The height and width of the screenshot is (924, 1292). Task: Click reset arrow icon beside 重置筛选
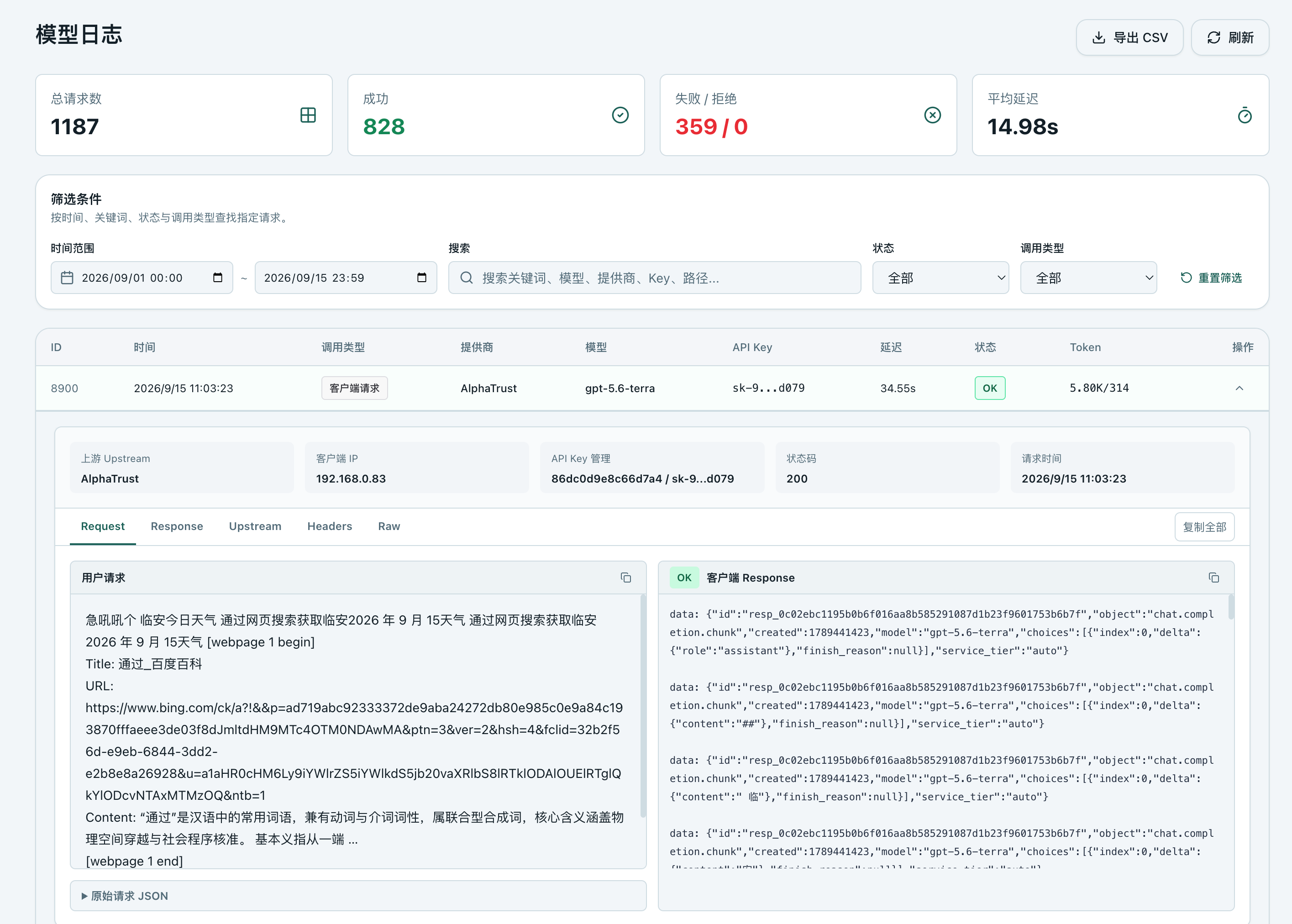coord(1186,278)
